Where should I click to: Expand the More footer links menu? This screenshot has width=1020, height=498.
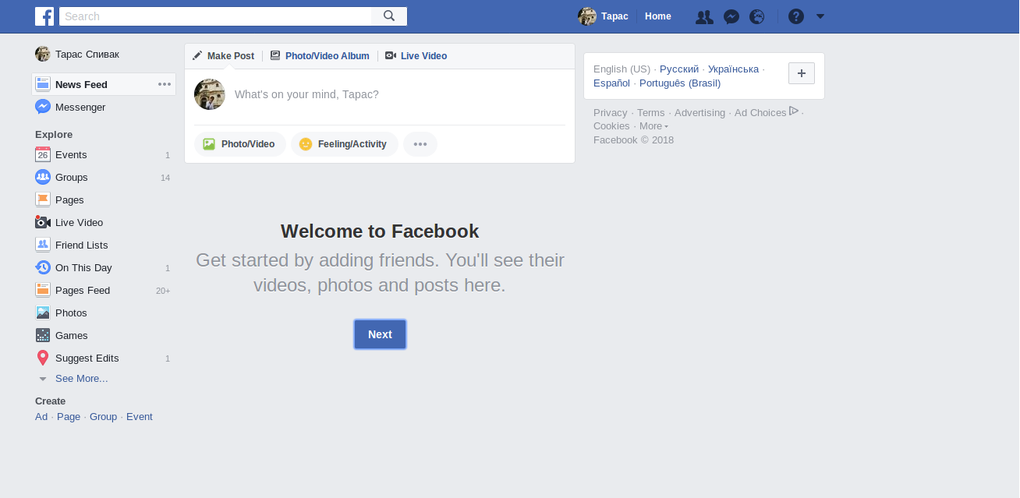point(654,127)
